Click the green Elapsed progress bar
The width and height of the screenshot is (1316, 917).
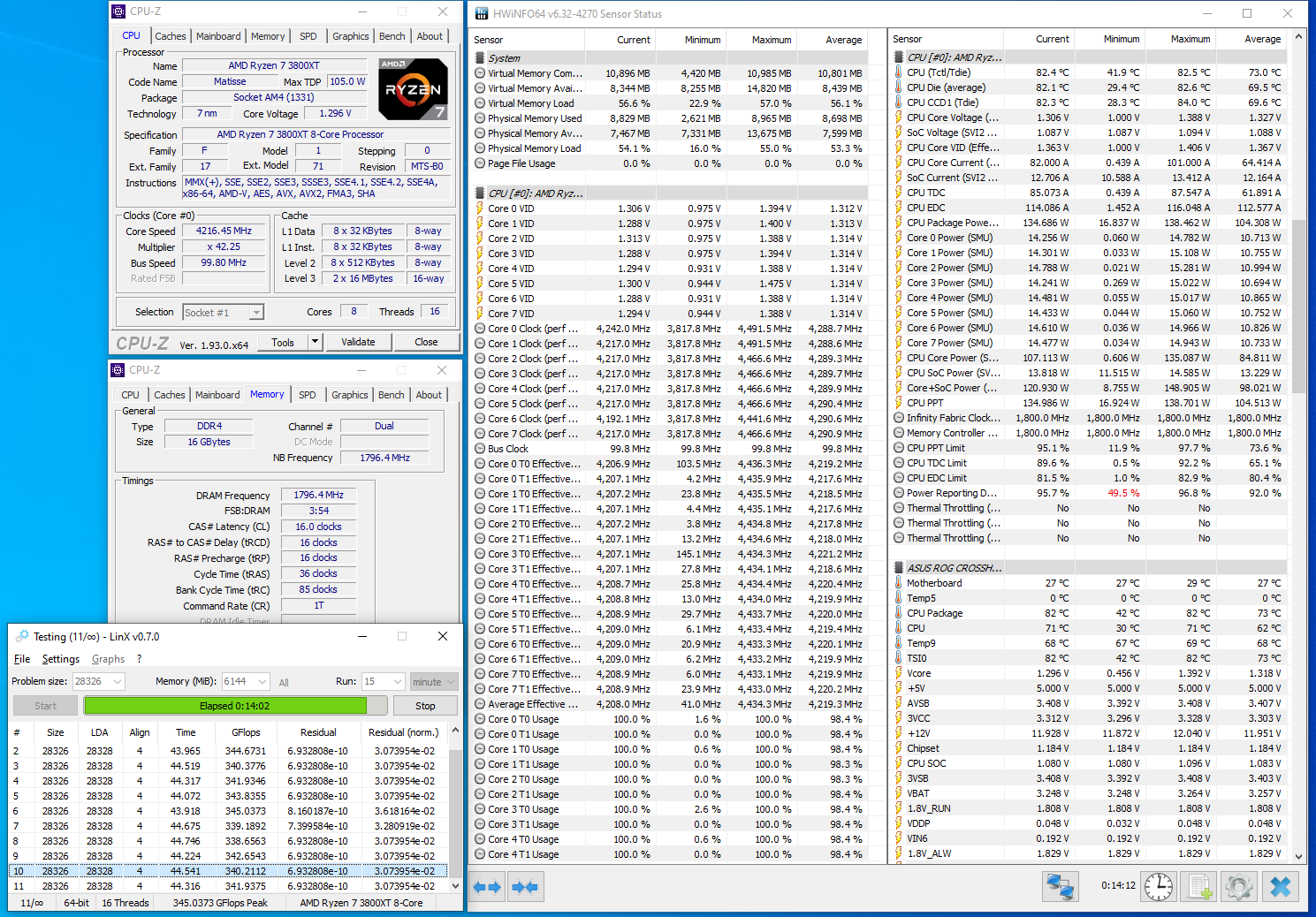(x=225, y=706)
